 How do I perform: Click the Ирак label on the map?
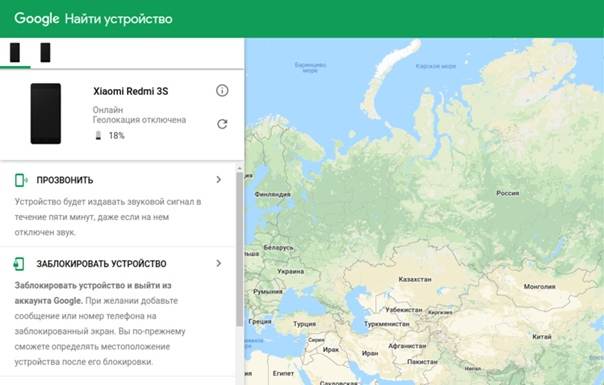[331, 350]
